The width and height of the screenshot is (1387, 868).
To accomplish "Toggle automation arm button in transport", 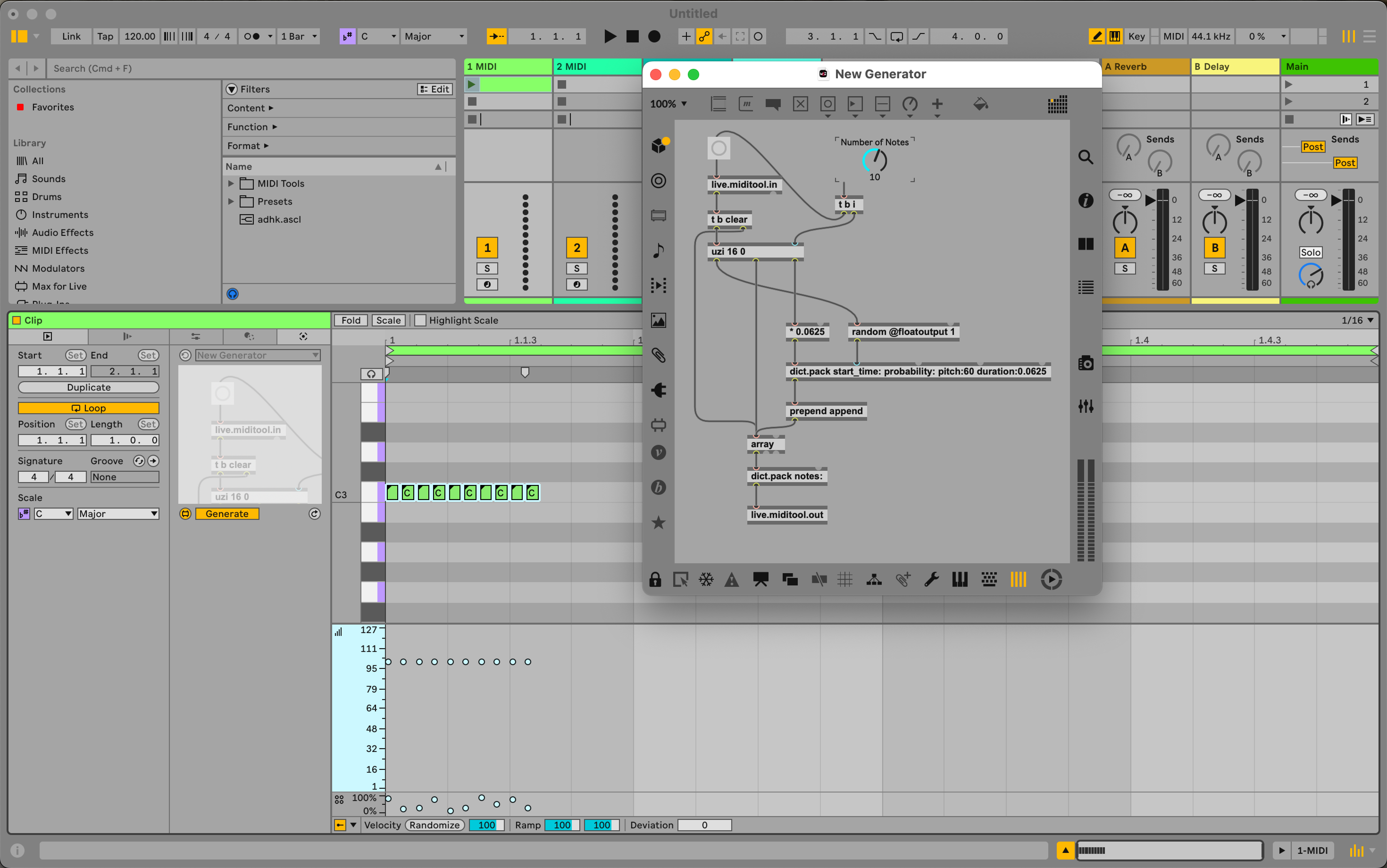I will (x=704, y=36).
